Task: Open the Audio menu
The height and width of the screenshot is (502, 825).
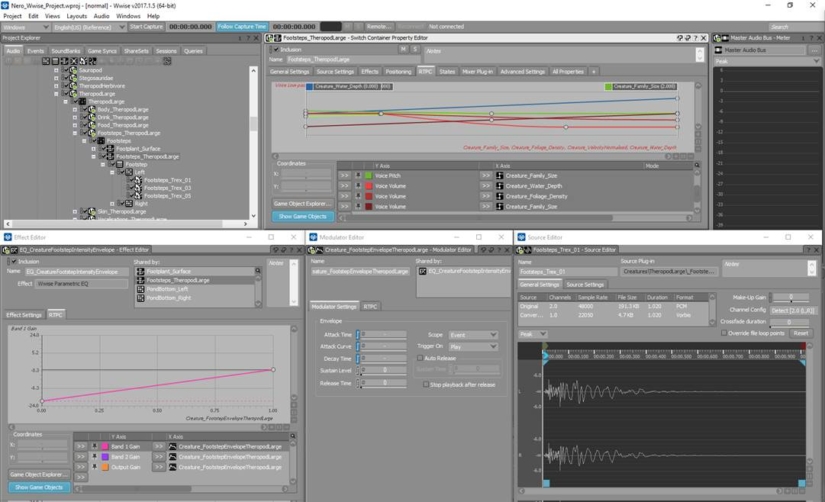Action: click(x=102, y=16)
